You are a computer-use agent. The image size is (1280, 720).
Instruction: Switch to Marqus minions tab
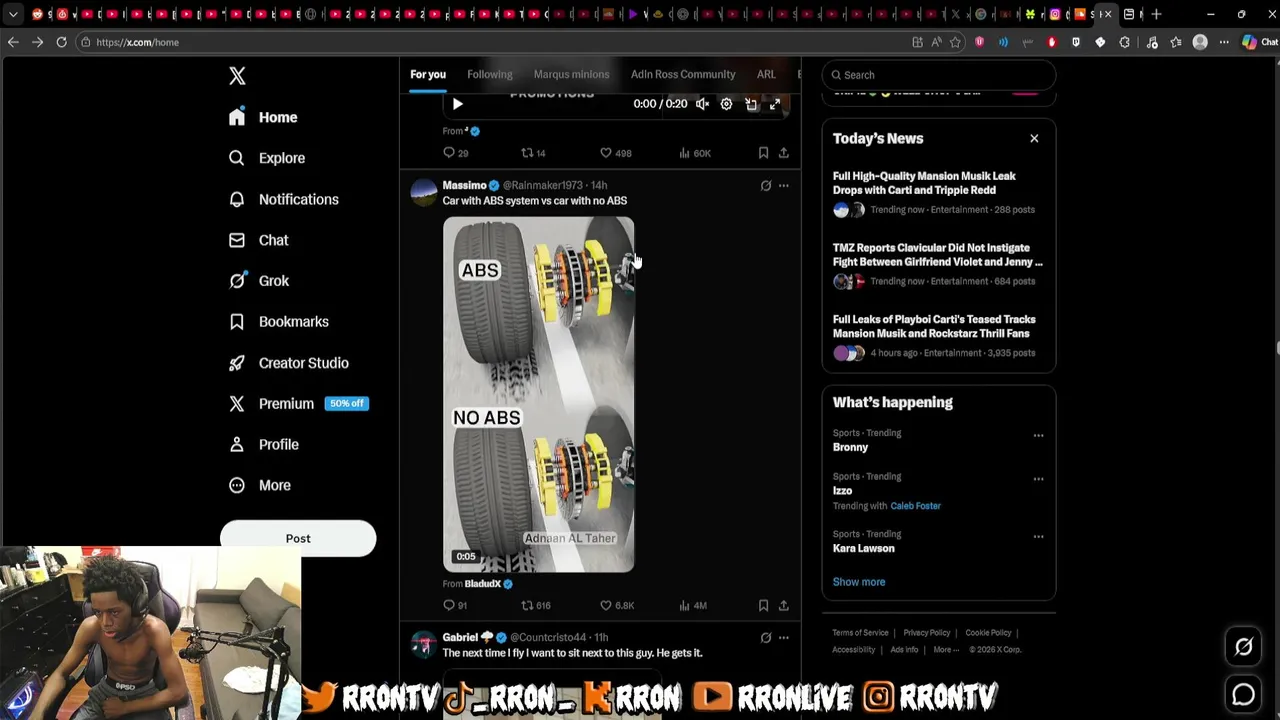(571, 74)
